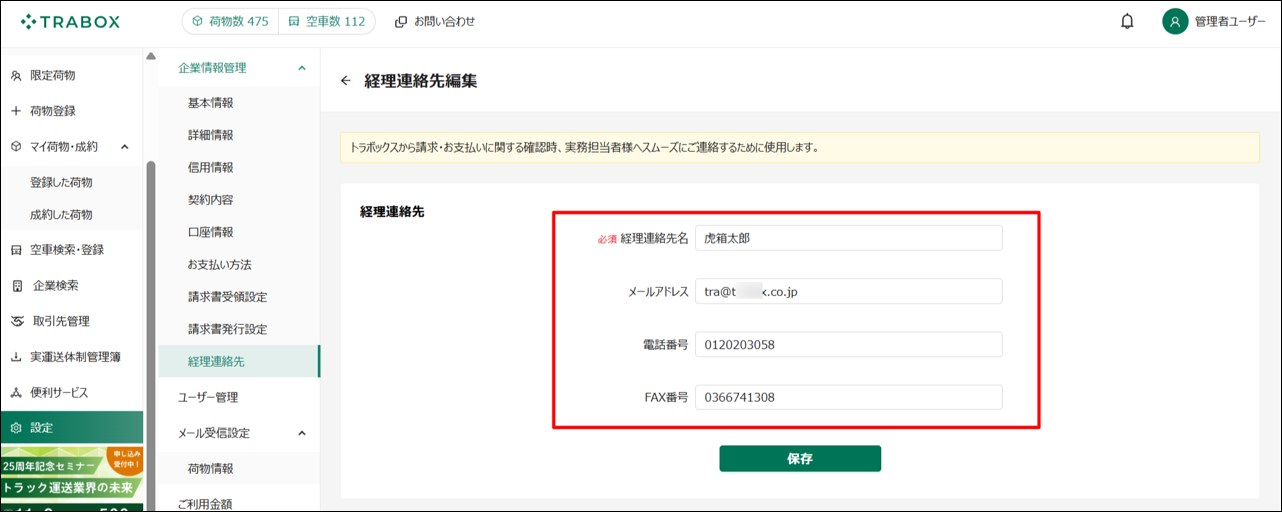Collapse the 企業情報管理 section chevron
Image resolution: width=1282 pixels, height=512 pixels.
301,68
